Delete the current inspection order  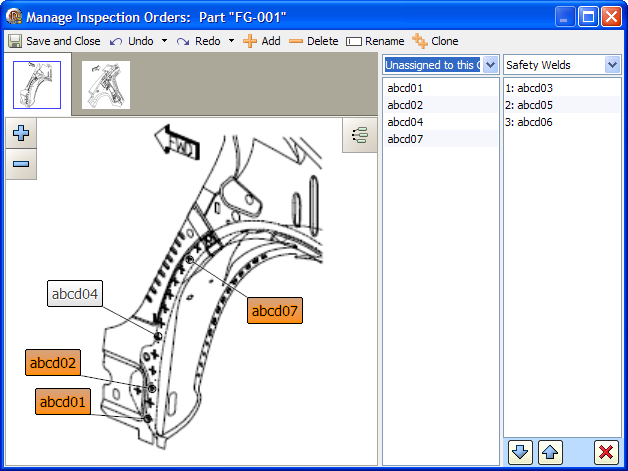pyautogui.click(x=314, y=41)
